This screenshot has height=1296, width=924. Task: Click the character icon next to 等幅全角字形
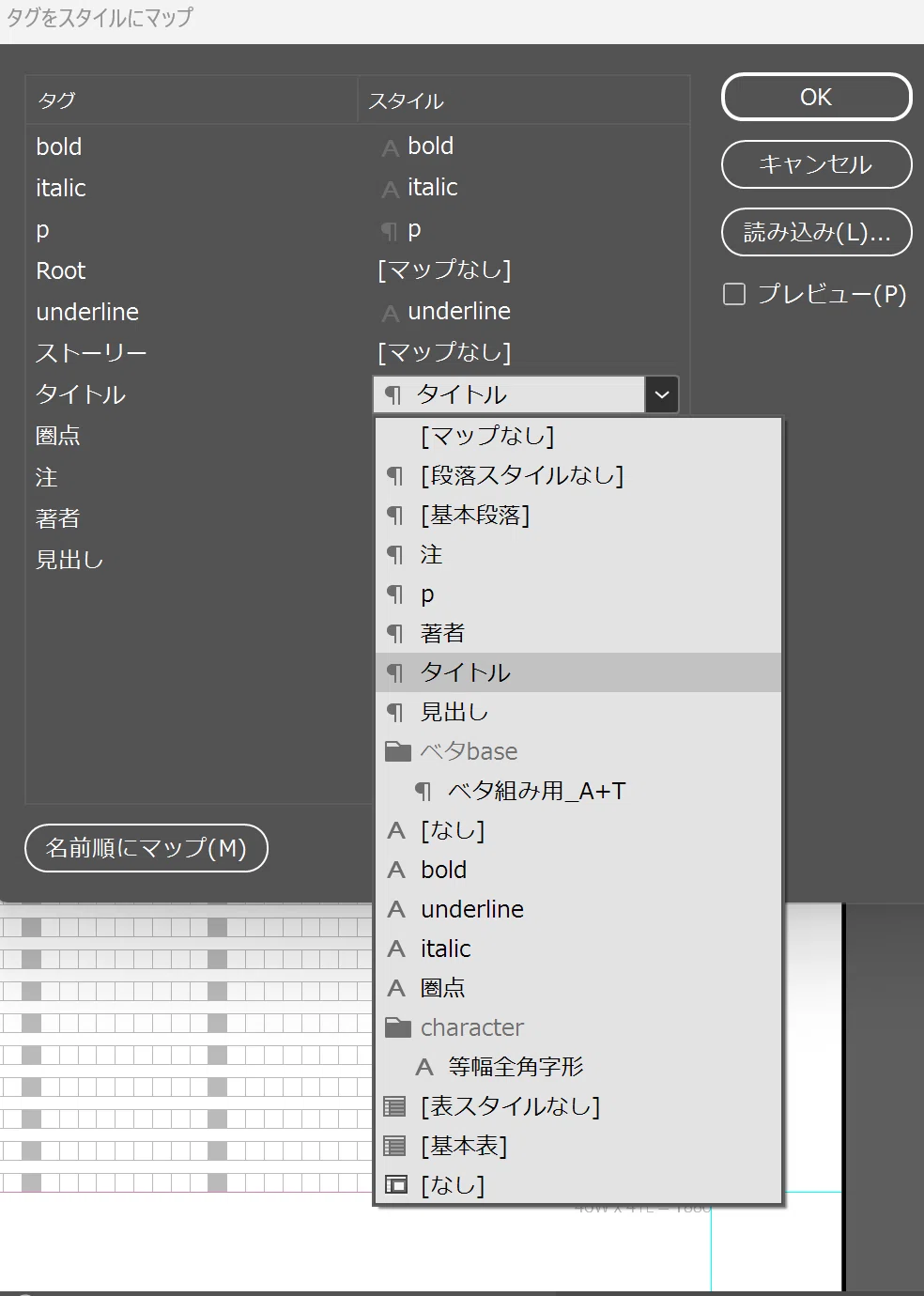[424, 1067]
